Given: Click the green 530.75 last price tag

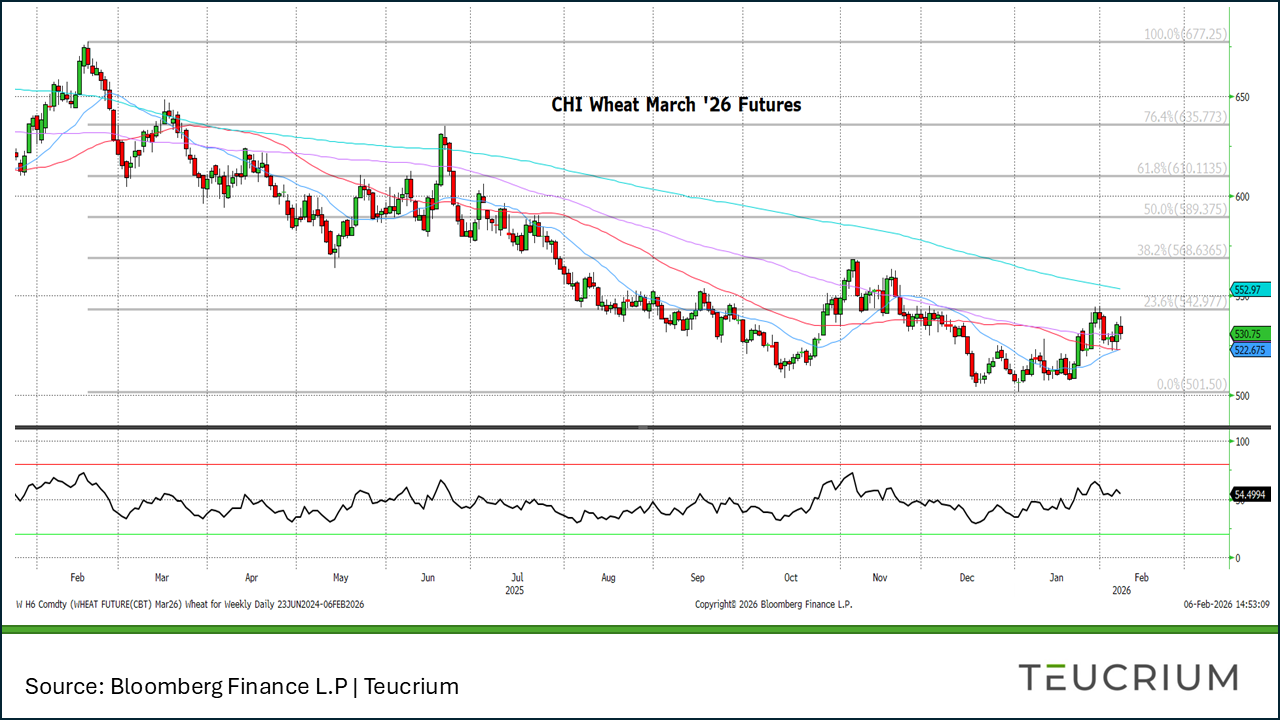Looking at the screenshot, I should 1251,333.
